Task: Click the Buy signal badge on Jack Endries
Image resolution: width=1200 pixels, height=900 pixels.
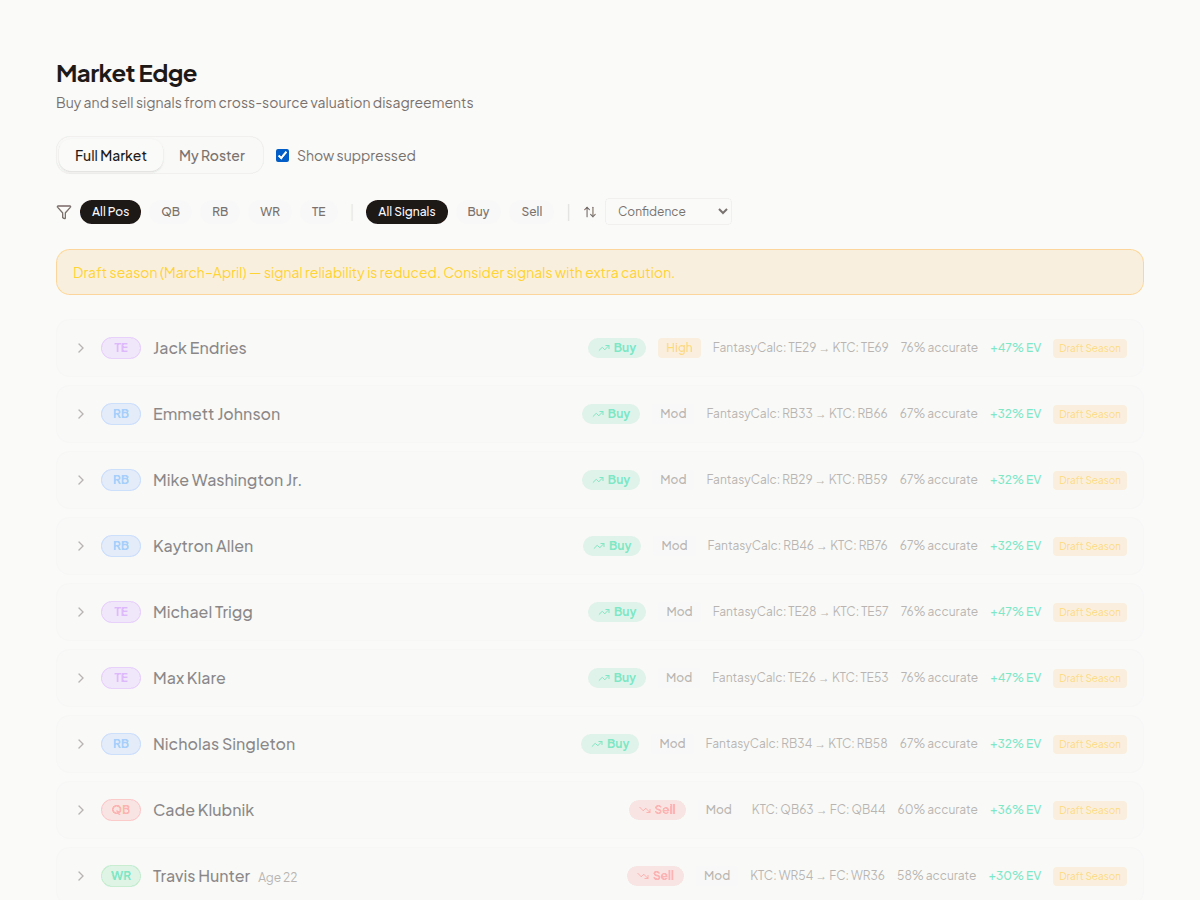Action: coord(616,347)
